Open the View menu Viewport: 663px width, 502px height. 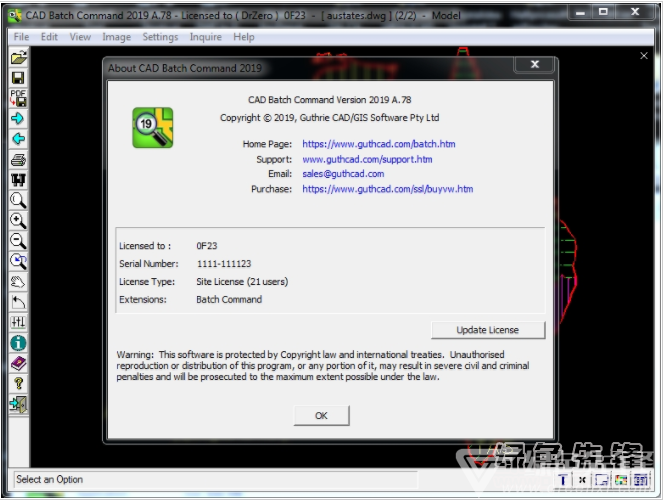click(x=80, y=37)
